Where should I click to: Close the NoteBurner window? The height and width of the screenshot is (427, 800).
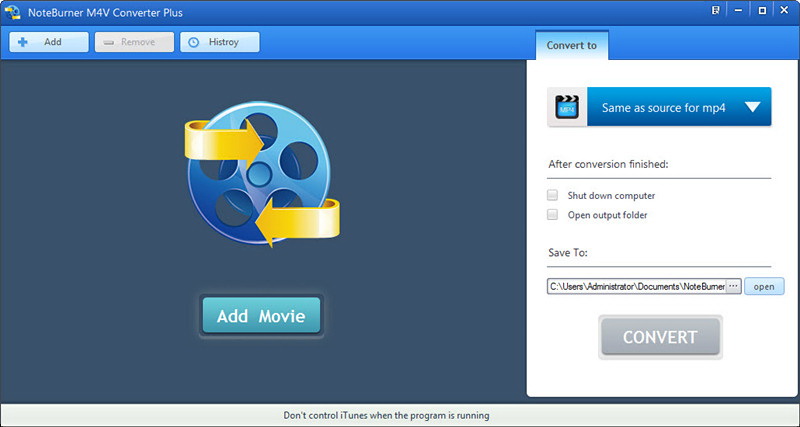[785, 10]
